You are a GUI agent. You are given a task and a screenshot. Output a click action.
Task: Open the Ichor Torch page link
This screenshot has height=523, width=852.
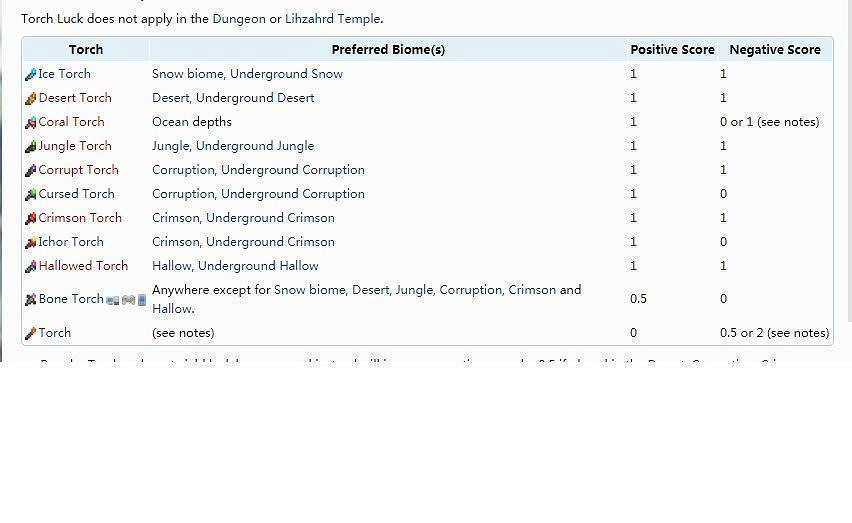[x=71, y=242]
